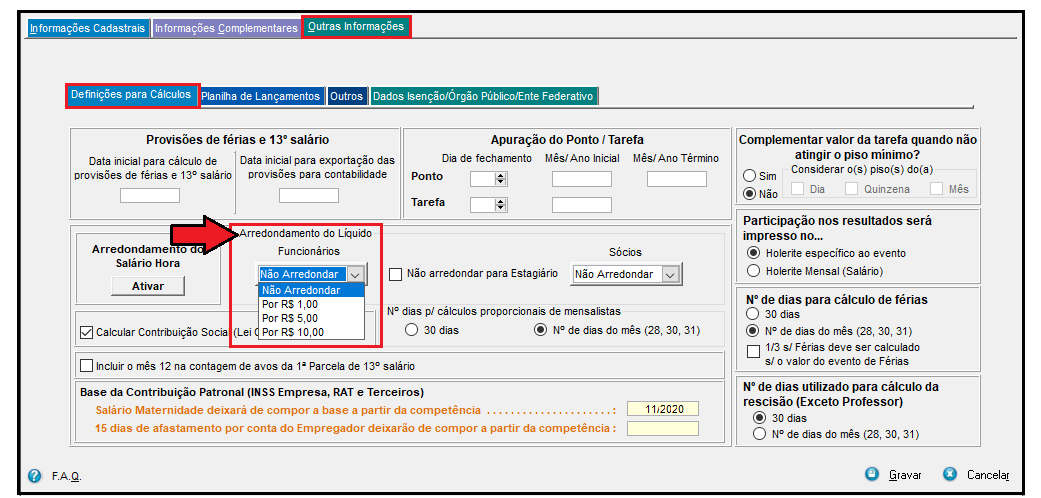Choose Por R$ 10,00 option

(x=311, y=332)
